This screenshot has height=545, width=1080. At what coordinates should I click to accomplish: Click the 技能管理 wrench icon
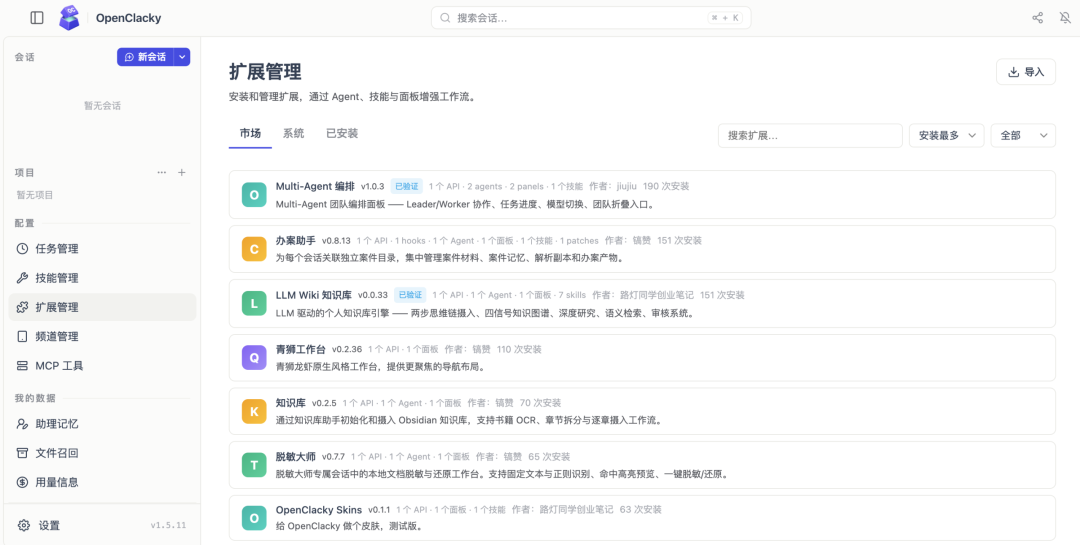pyautogui.click(x=22, y=278)
